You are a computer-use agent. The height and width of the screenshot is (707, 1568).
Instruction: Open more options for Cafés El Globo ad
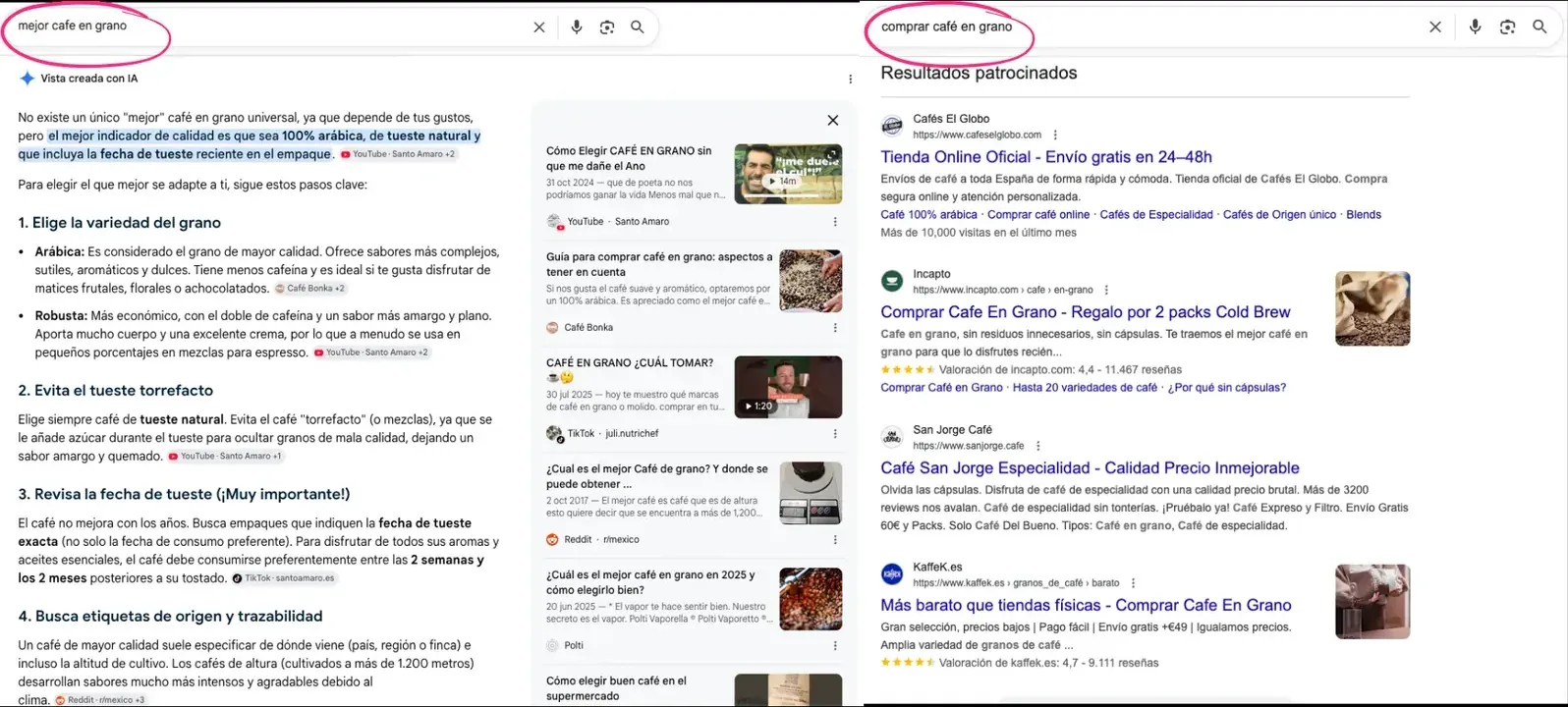point(1055,136)
